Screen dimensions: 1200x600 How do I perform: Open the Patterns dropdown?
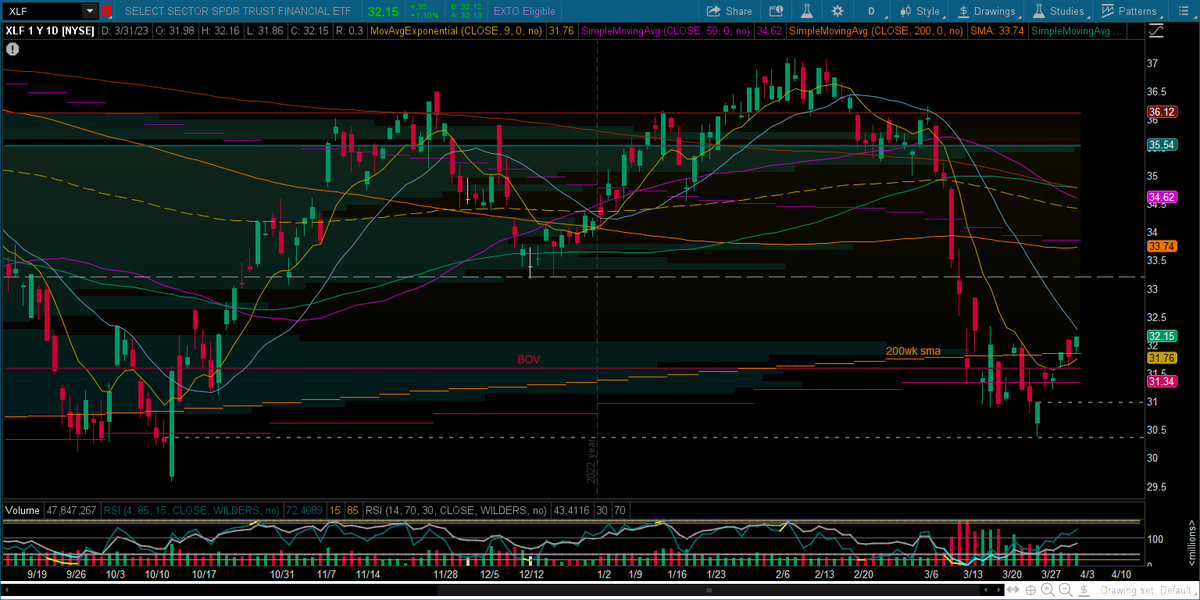1132,11
